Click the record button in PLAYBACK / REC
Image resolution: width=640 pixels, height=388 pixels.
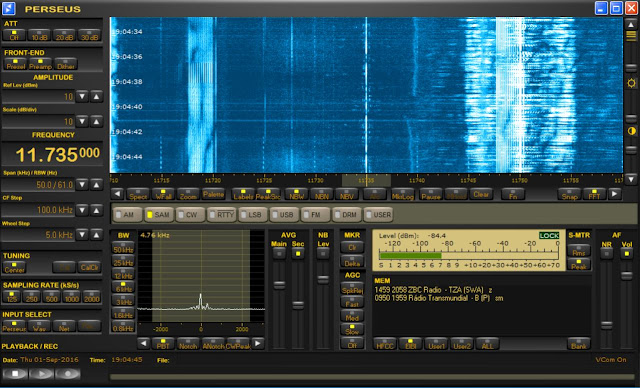click(68, 373)
